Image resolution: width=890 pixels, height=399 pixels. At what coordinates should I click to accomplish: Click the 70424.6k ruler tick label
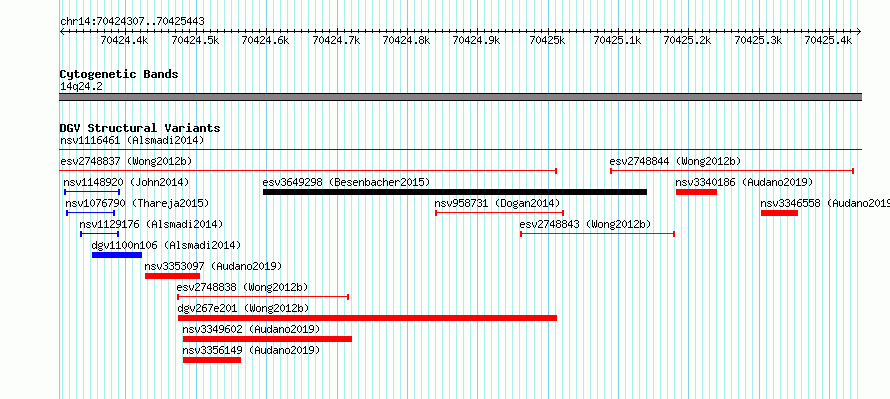click(x=265, y=40)
